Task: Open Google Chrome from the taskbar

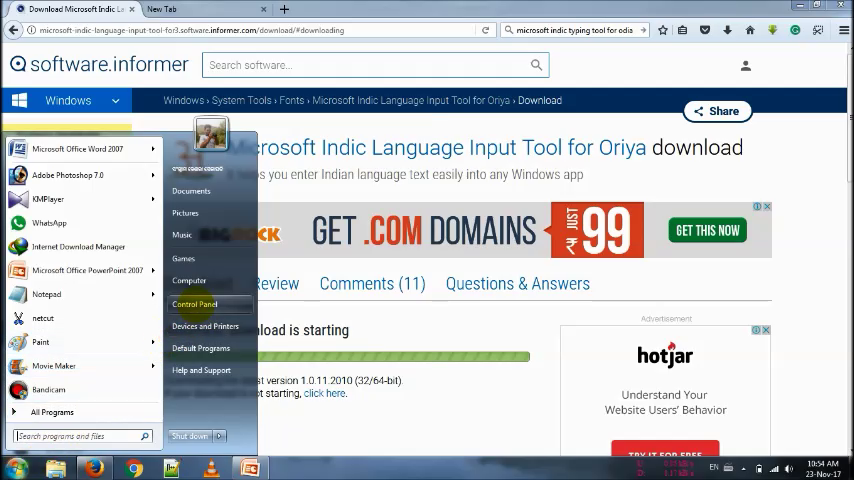Action: [x=133, y=468]
